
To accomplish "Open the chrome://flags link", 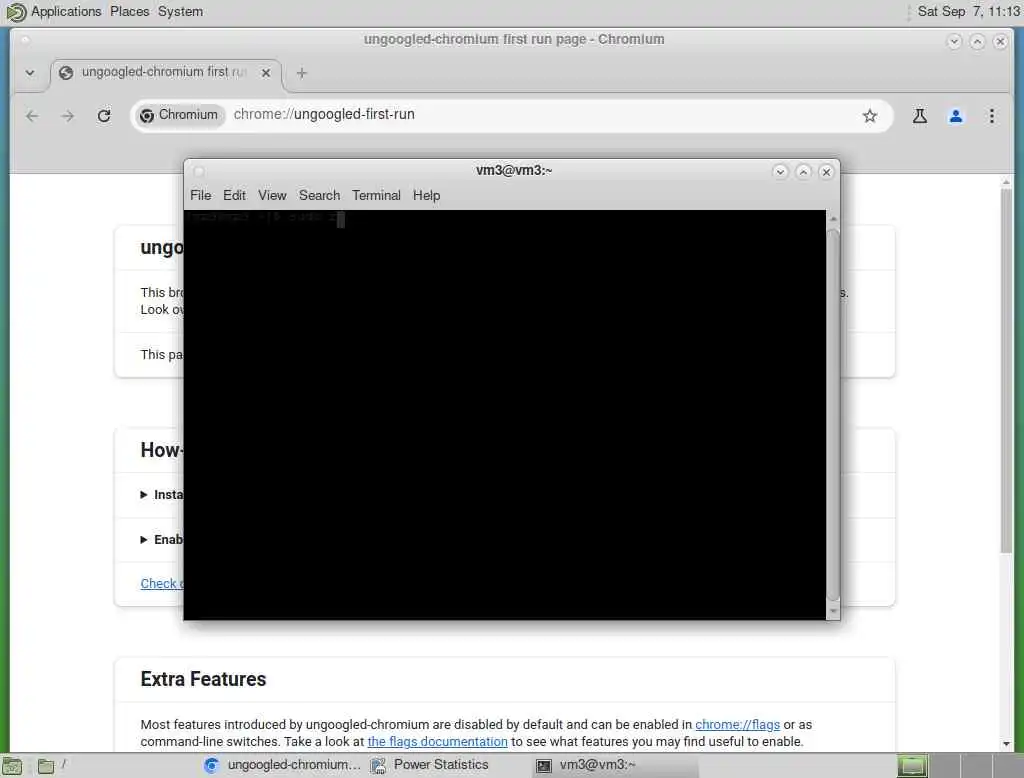I will (x=737, y=724).
